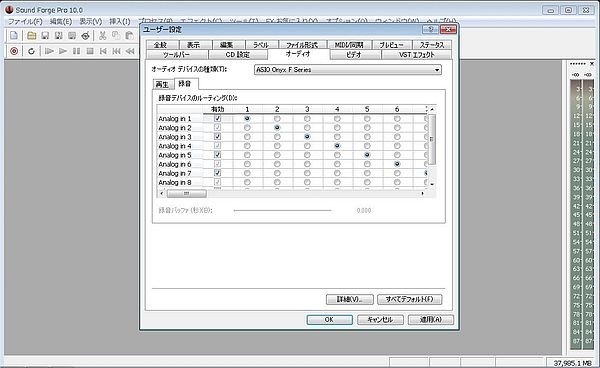This screenshot has width=600, height=368.
Task: Click the OK button
Action: pos(329,319)
